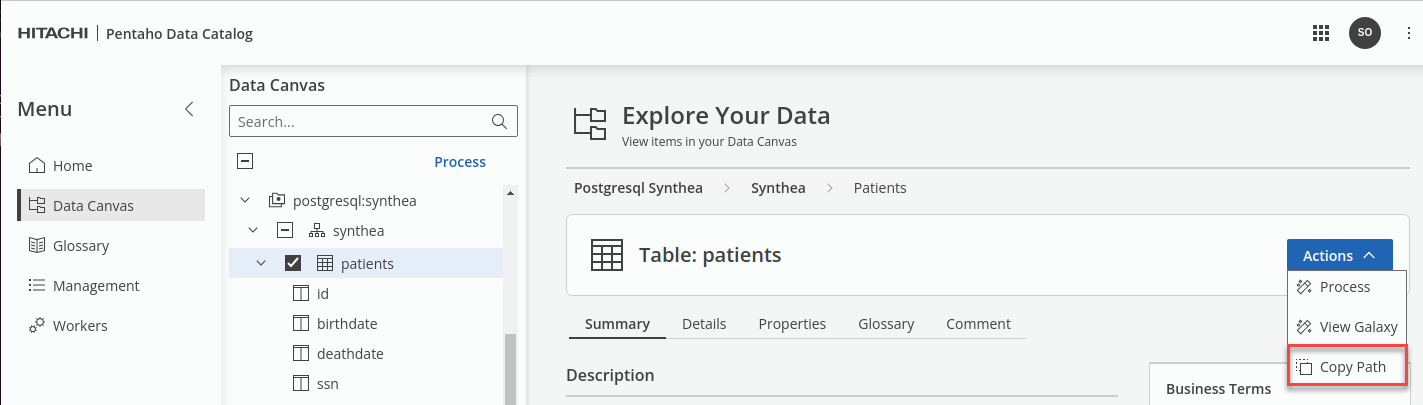Viewport: 1423px width, 405px height.
Task: Click the Process link in Data Canvas
Action: pyautogui.click(x=460, y=162)
